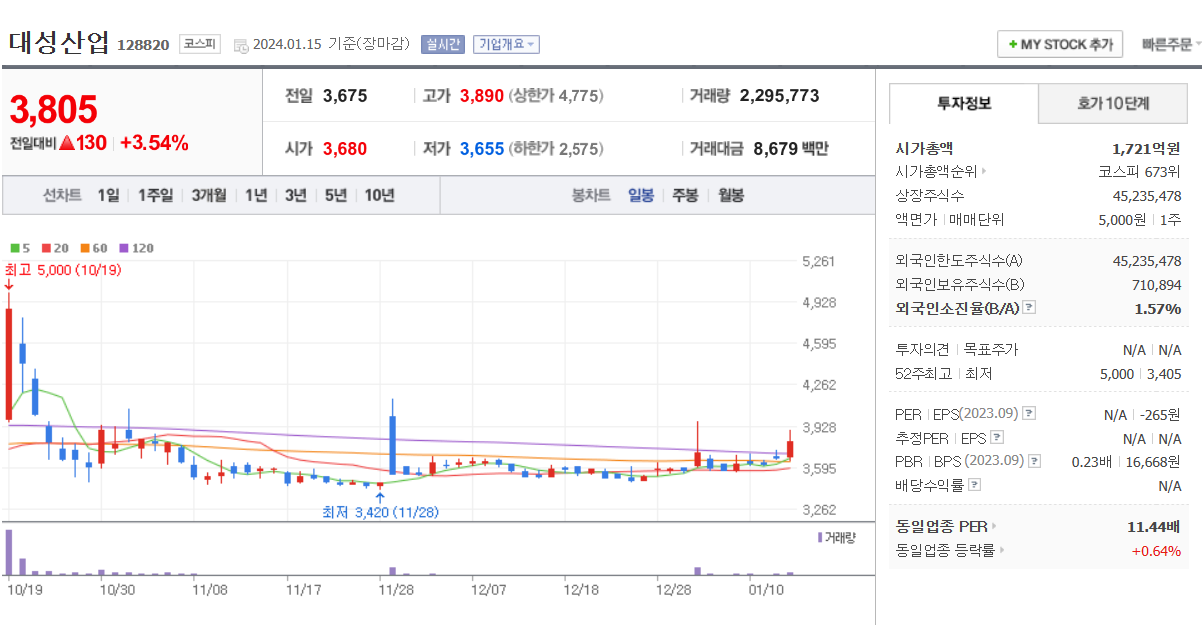The height and width of the screenshot is (625, 1204).
Task: Click the 실시간 badge button
Action: [x=443, y=44]
